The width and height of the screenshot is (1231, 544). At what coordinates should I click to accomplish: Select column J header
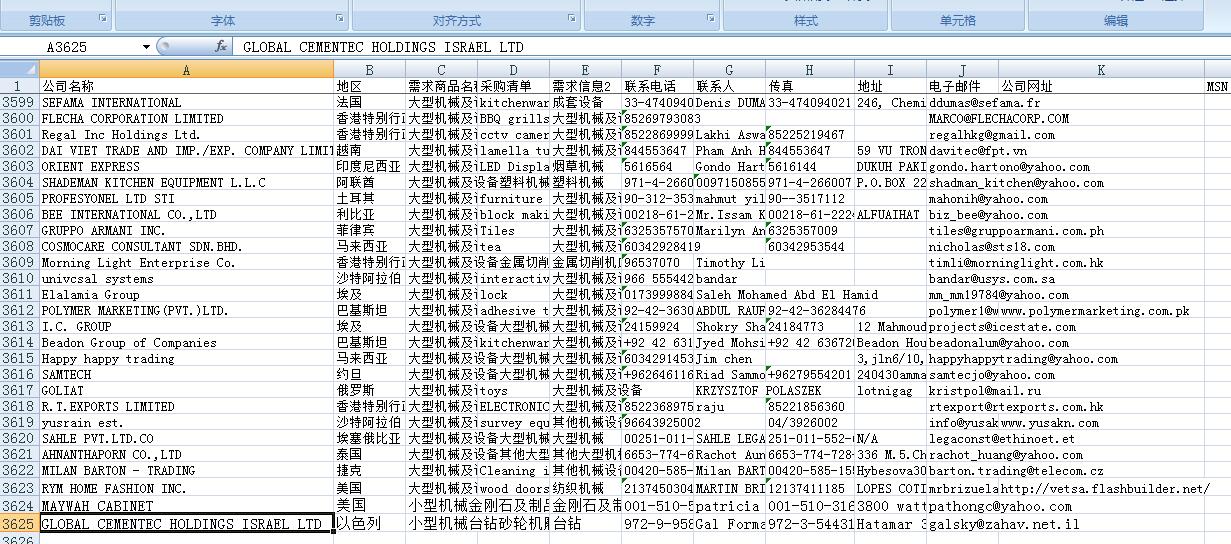[962, 69]
